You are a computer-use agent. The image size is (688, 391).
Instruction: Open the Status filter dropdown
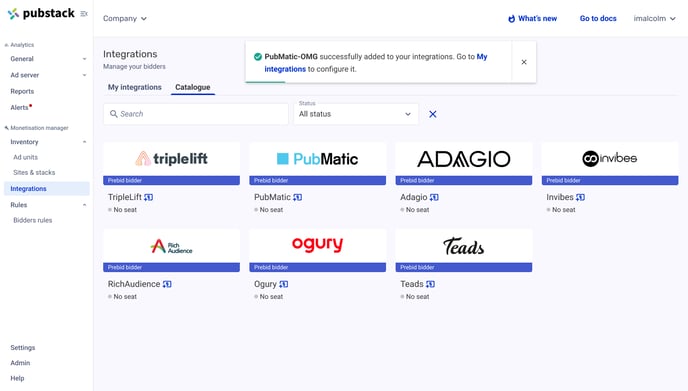[356, 114]
